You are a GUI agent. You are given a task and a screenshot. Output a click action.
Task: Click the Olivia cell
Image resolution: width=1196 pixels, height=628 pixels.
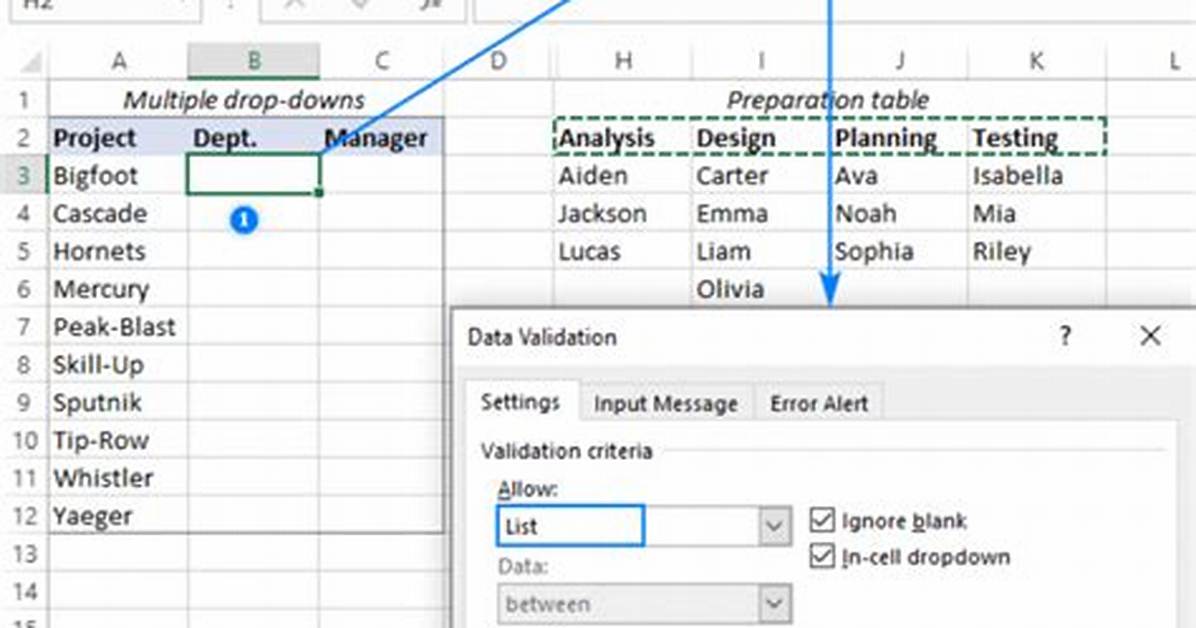(760, 288)
